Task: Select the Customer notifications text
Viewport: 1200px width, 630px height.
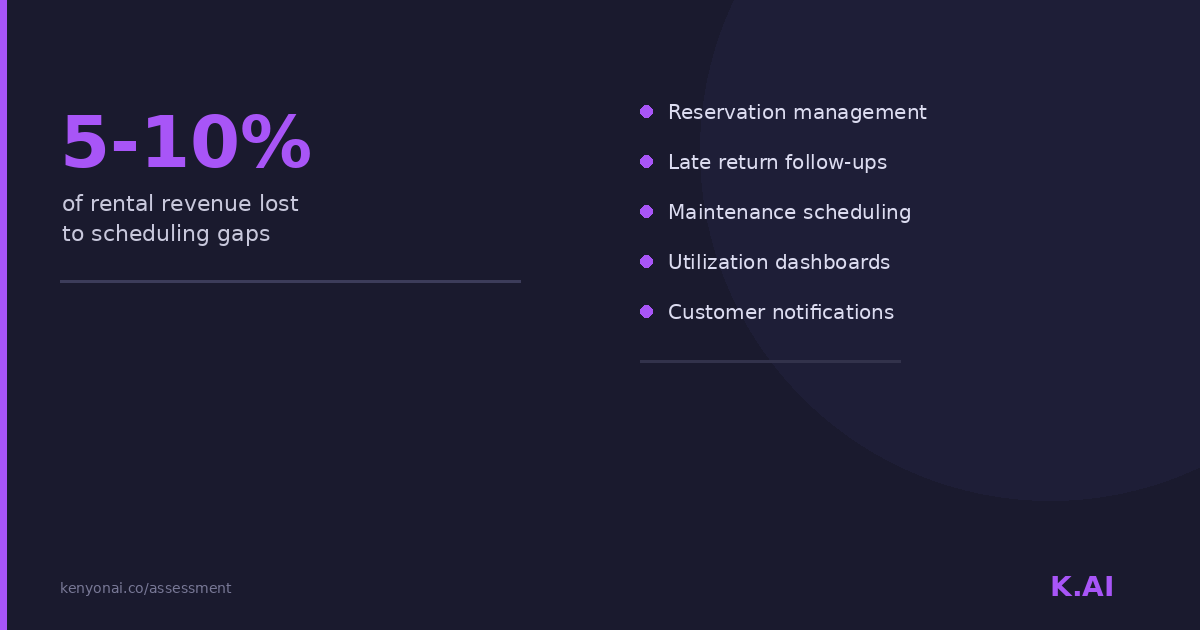Action: pos(780,312)
